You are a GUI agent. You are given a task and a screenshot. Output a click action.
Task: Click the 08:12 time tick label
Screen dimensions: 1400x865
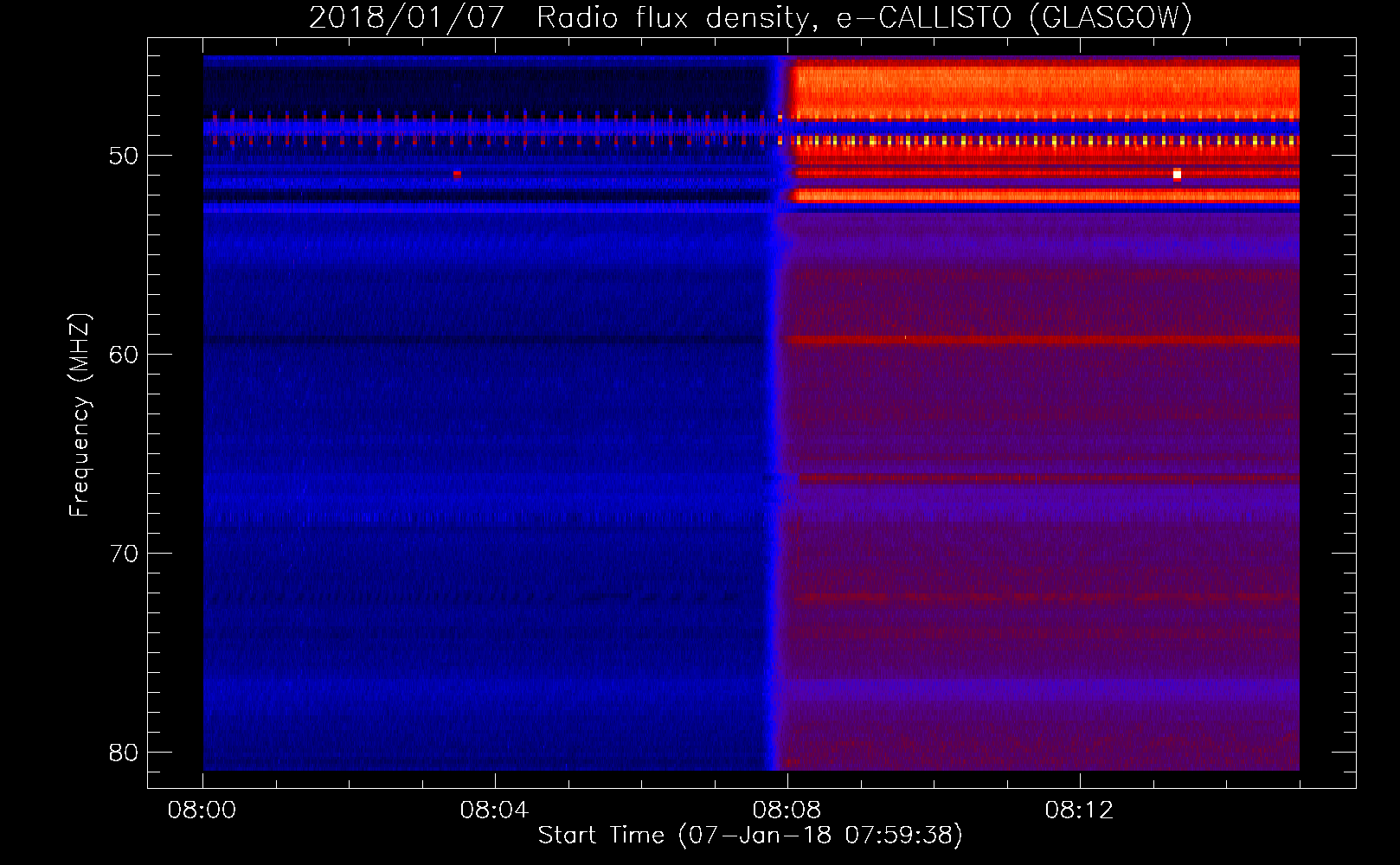pos(1079,811)
